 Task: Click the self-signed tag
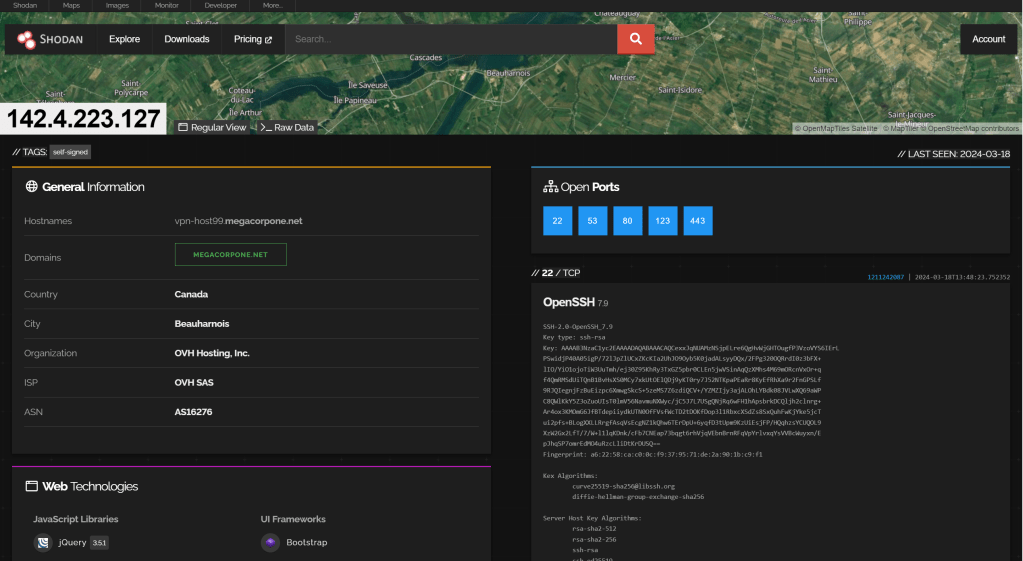pos(70,152)
